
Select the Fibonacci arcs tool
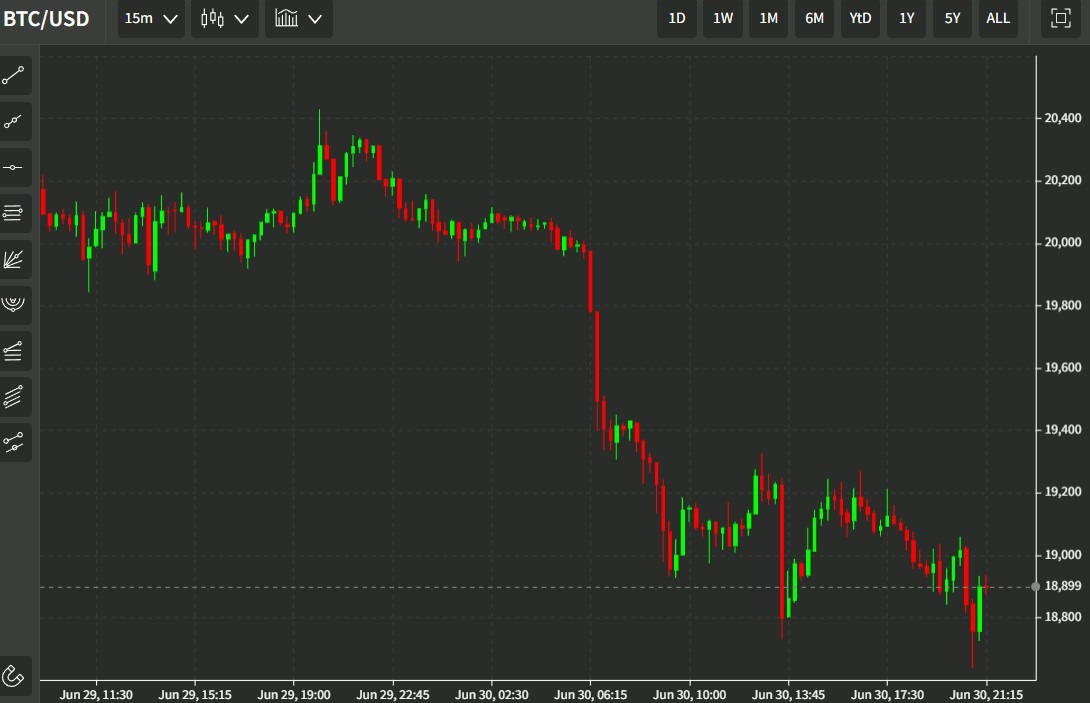coord(15,304)
